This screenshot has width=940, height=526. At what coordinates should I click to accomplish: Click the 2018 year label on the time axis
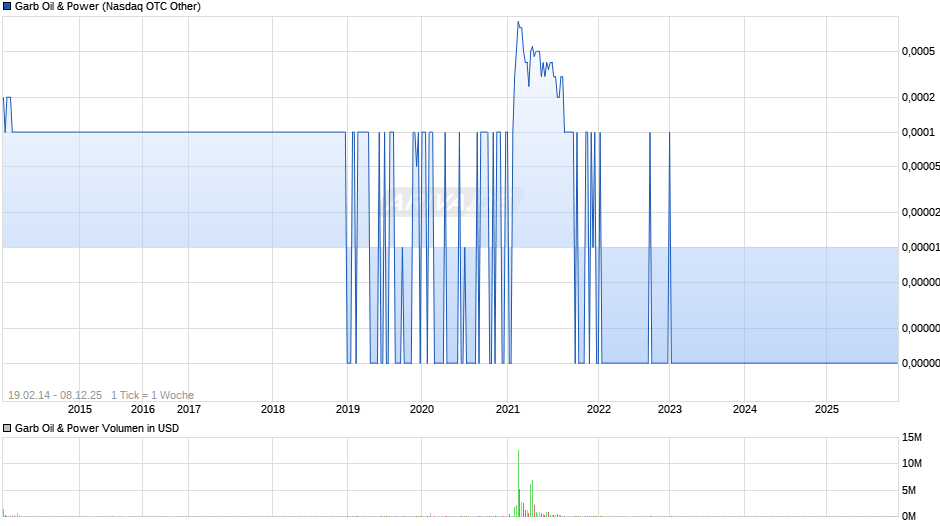[x=273, y=409]
